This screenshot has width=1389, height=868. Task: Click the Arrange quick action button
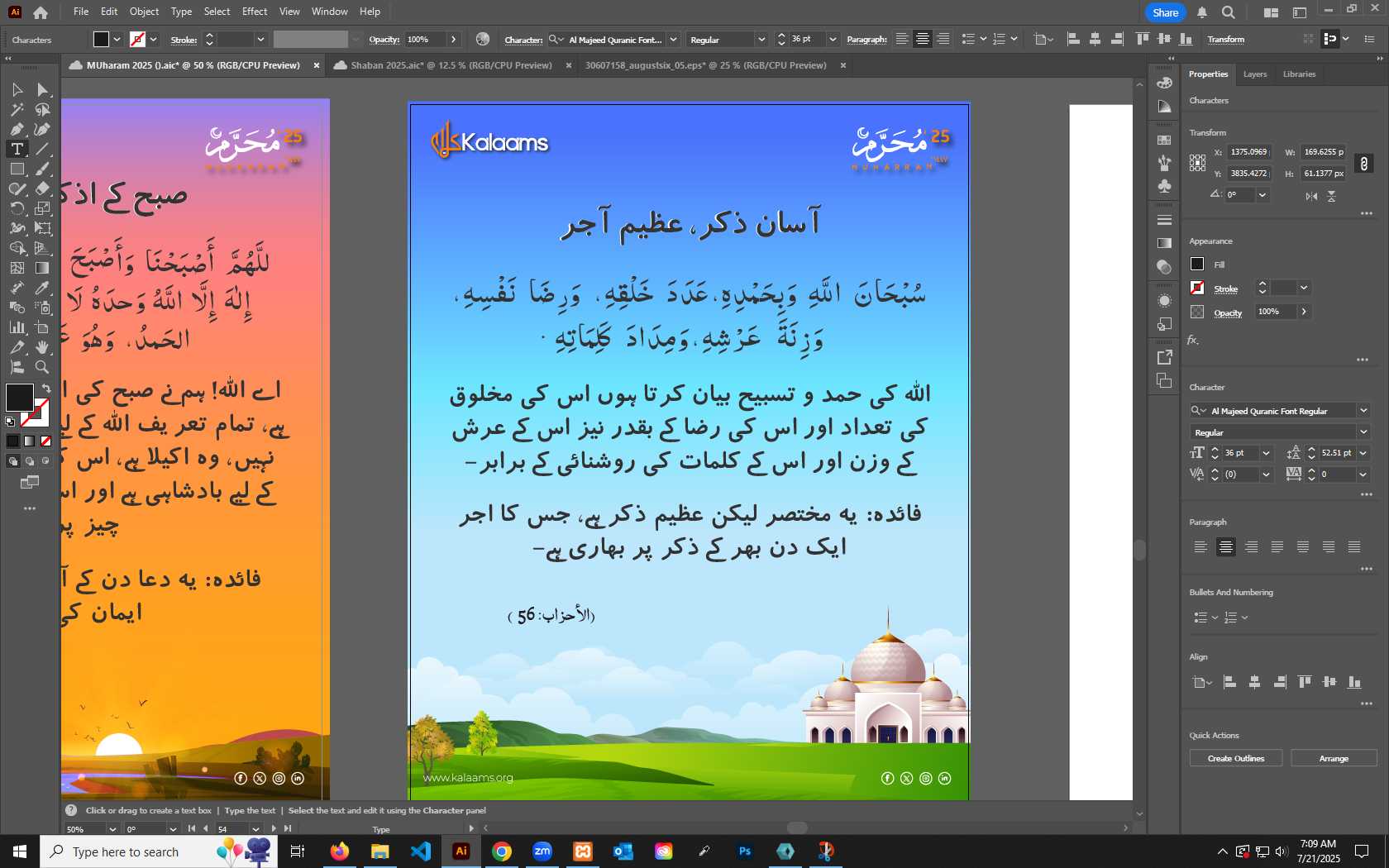(1334, 758)
